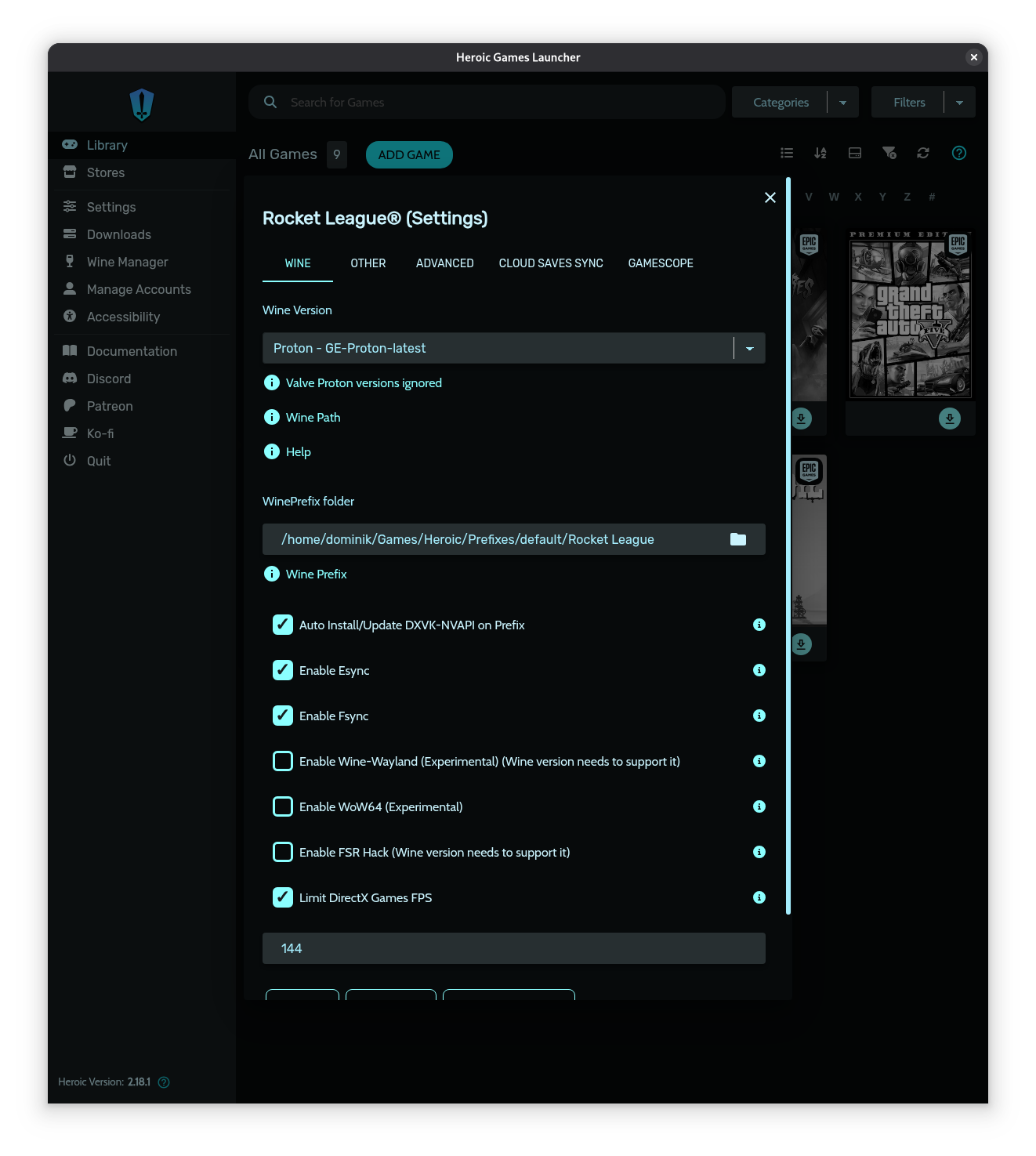This screenshot has width=1036, height=1156.
Task: Enable the FSR Hack checkbox
Action: click(283, 852)
